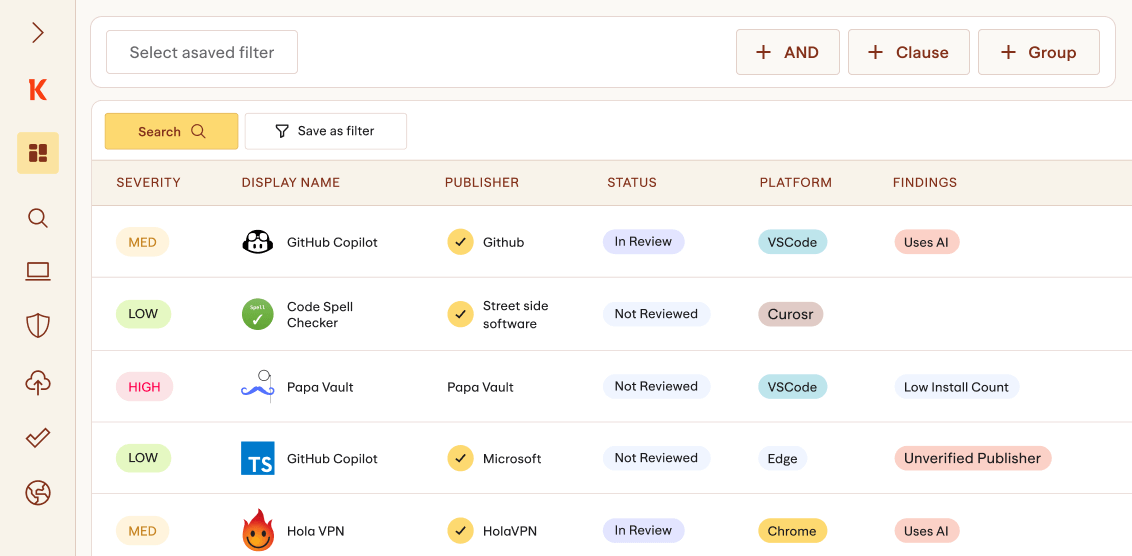Open GitHub Copilot name in Github row
The width and height of the screenshot is (1132, 556).
332,242
